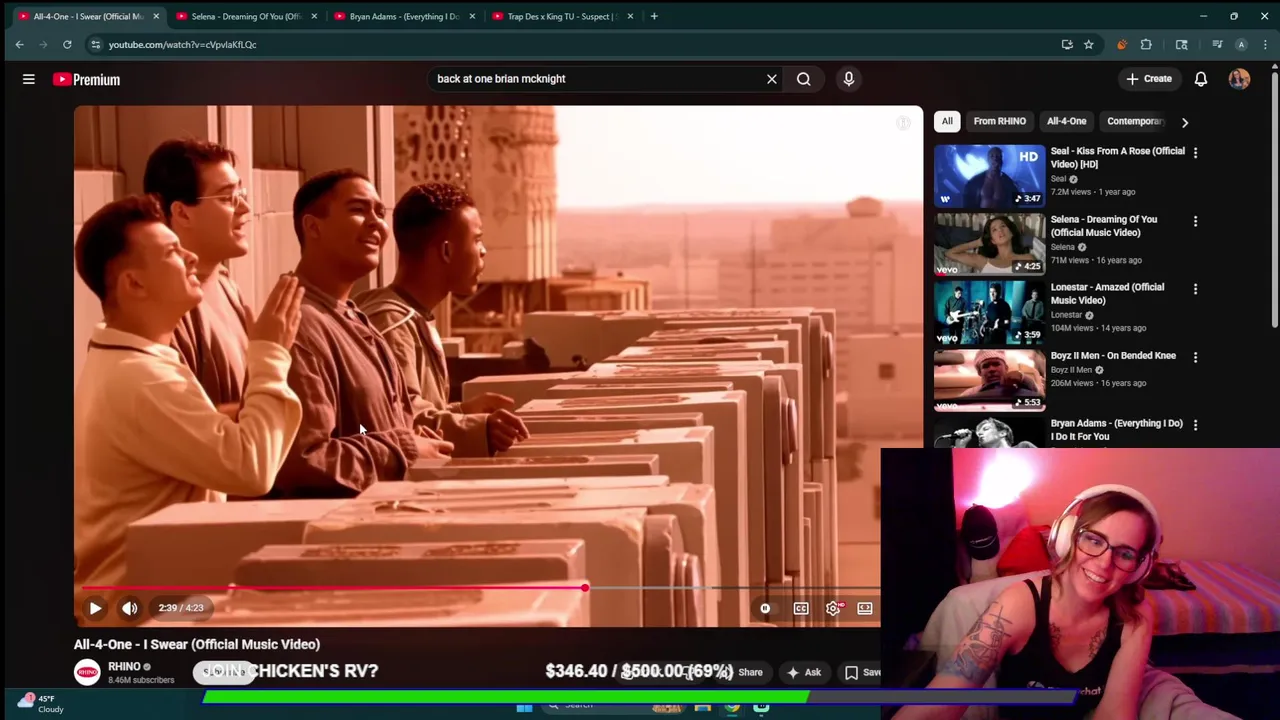
Task: Select the 'All-4-One' filter chip
Action: (1066, 121)
